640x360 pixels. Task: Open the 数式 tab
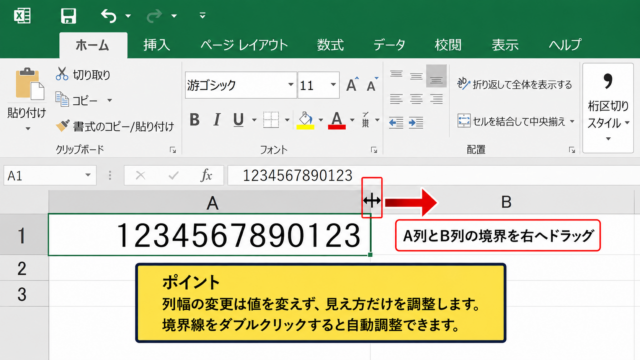point(330,44)
